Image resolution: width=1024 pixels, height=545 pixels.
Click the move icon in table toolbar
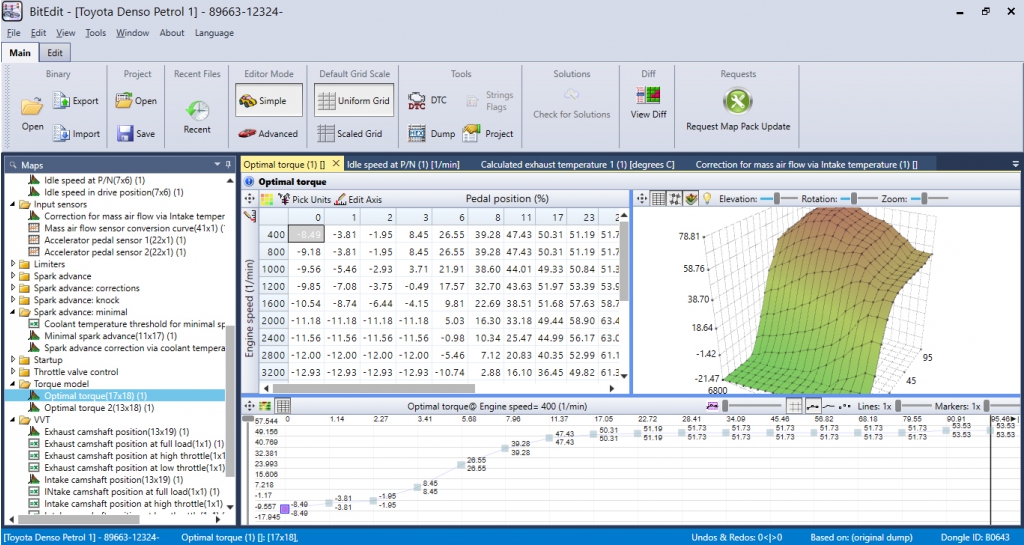coord(249,199)
